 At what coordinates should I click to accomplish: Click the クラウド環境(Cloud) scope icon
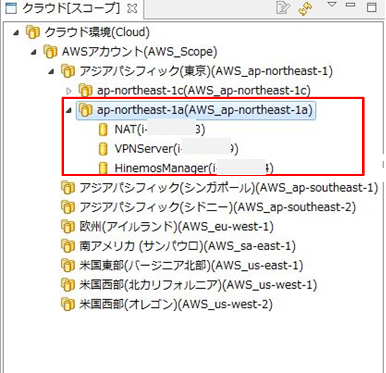click(32, 32)
